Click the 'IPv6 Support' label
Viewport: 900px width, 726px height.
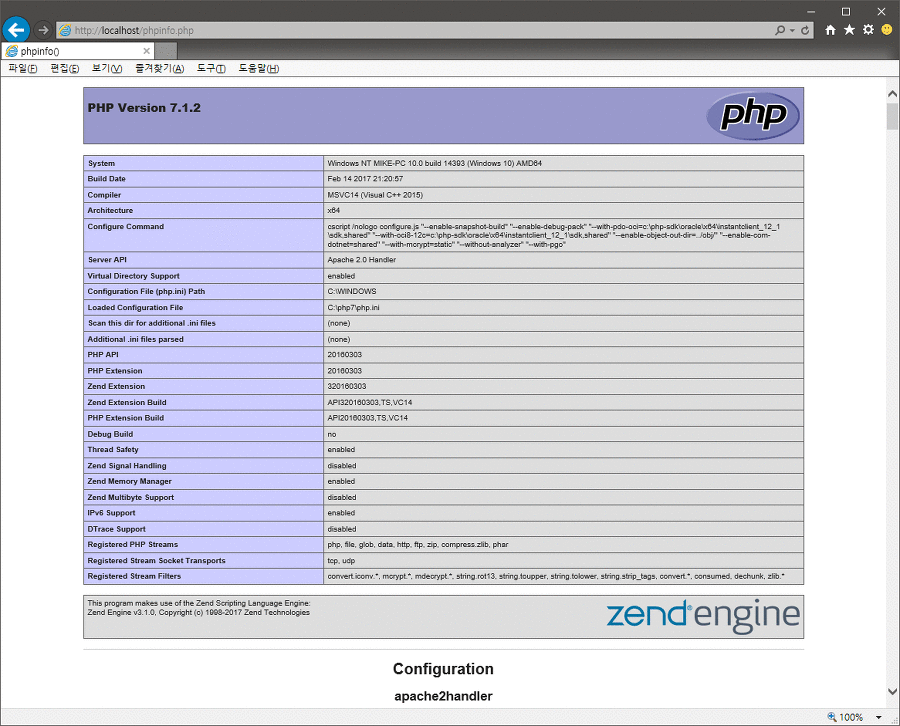coord(111,513)
